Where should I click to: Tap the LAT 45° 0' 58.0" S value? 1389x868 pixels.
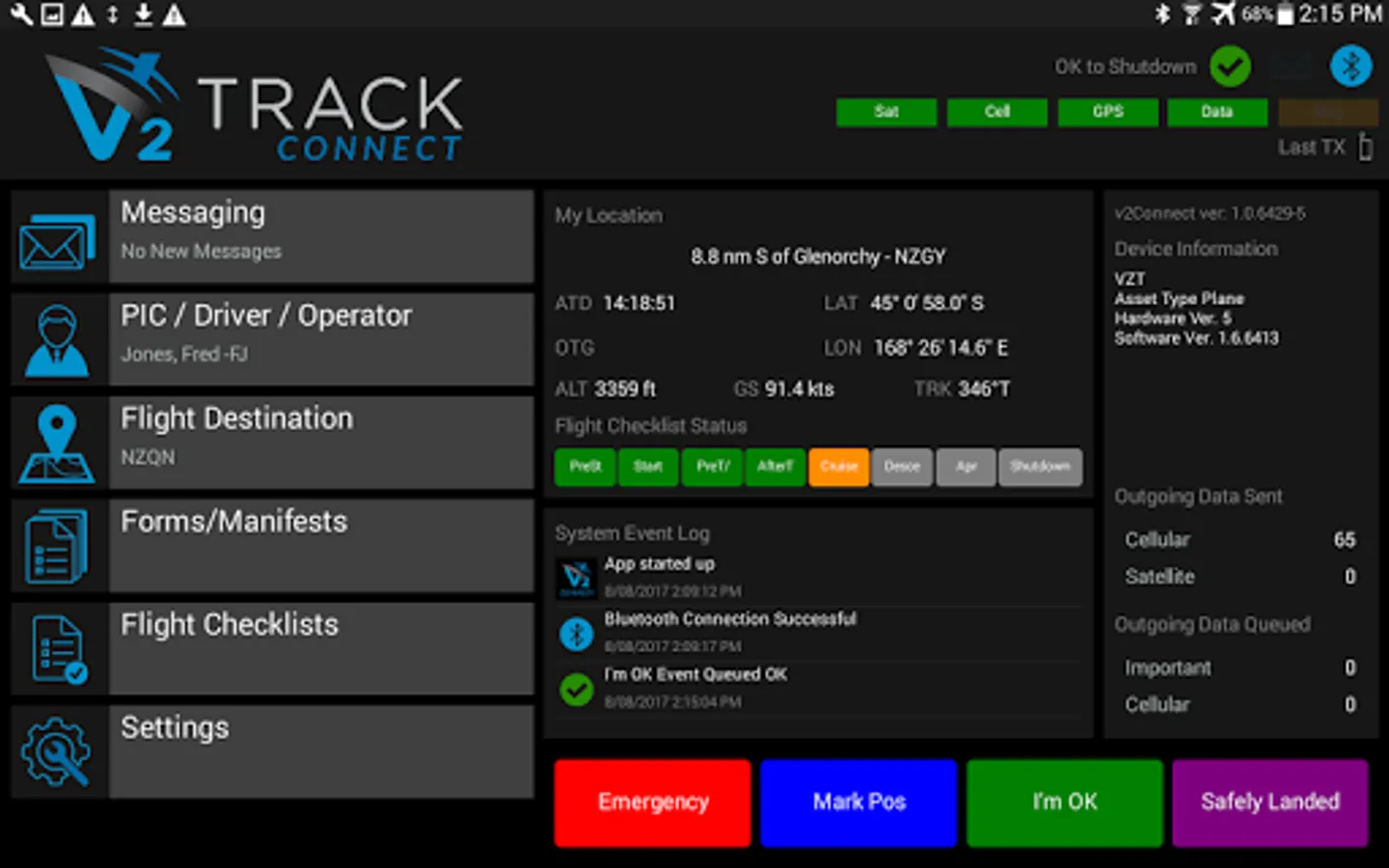tap(927, 303)
